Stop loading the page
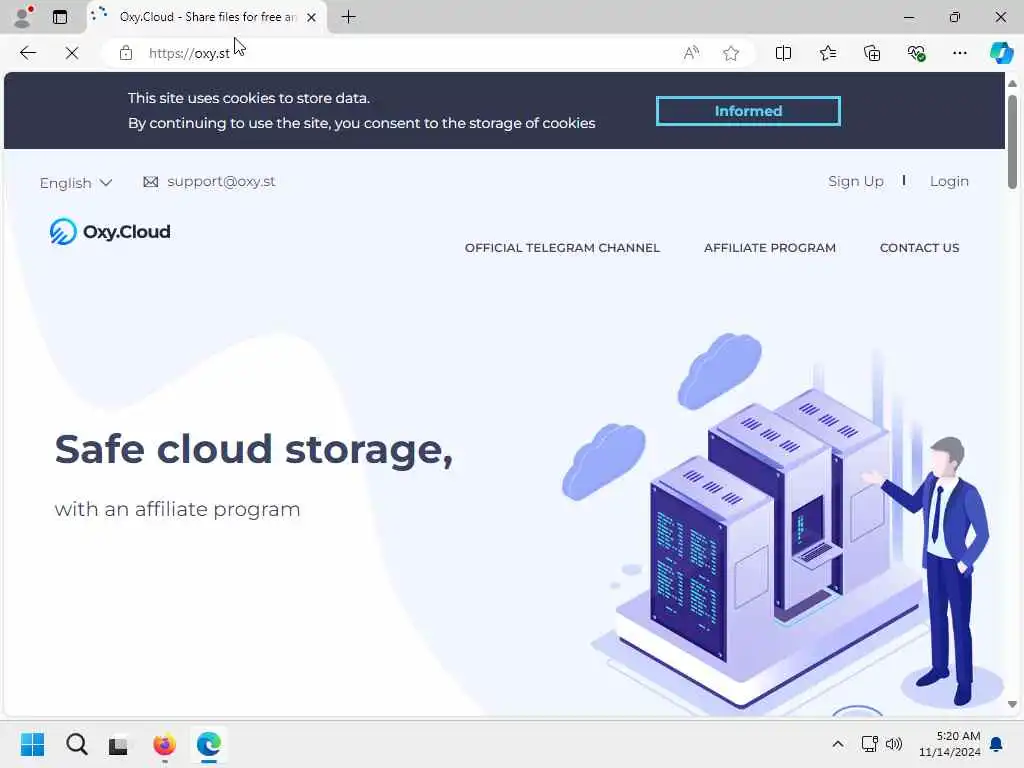The height and width of the screenshot is (768, 1024). click(72, 53)
